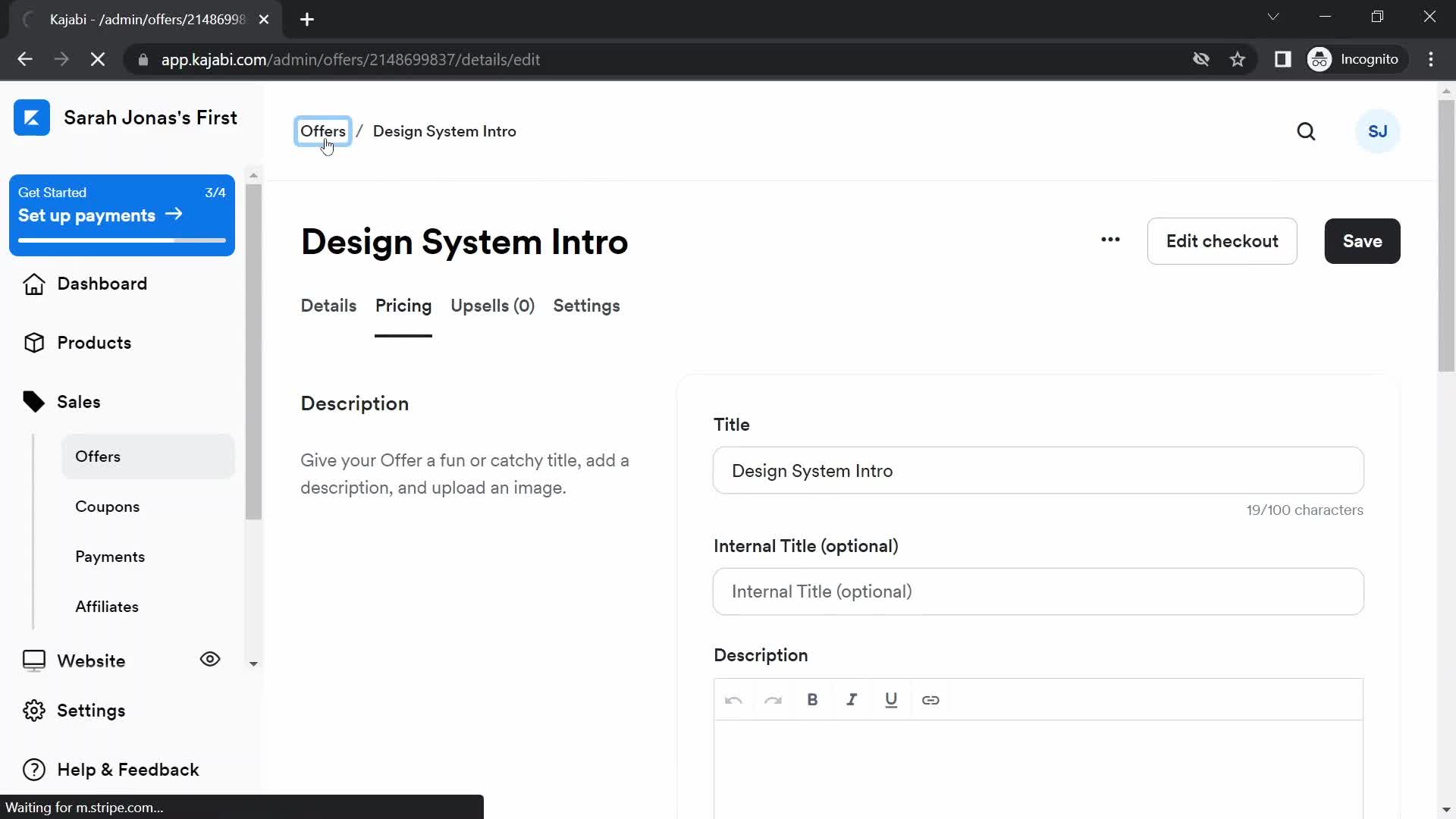Click the Website monitor icon
The image size is (1456, 819).
pyautogui.click(x=33, y=661)
